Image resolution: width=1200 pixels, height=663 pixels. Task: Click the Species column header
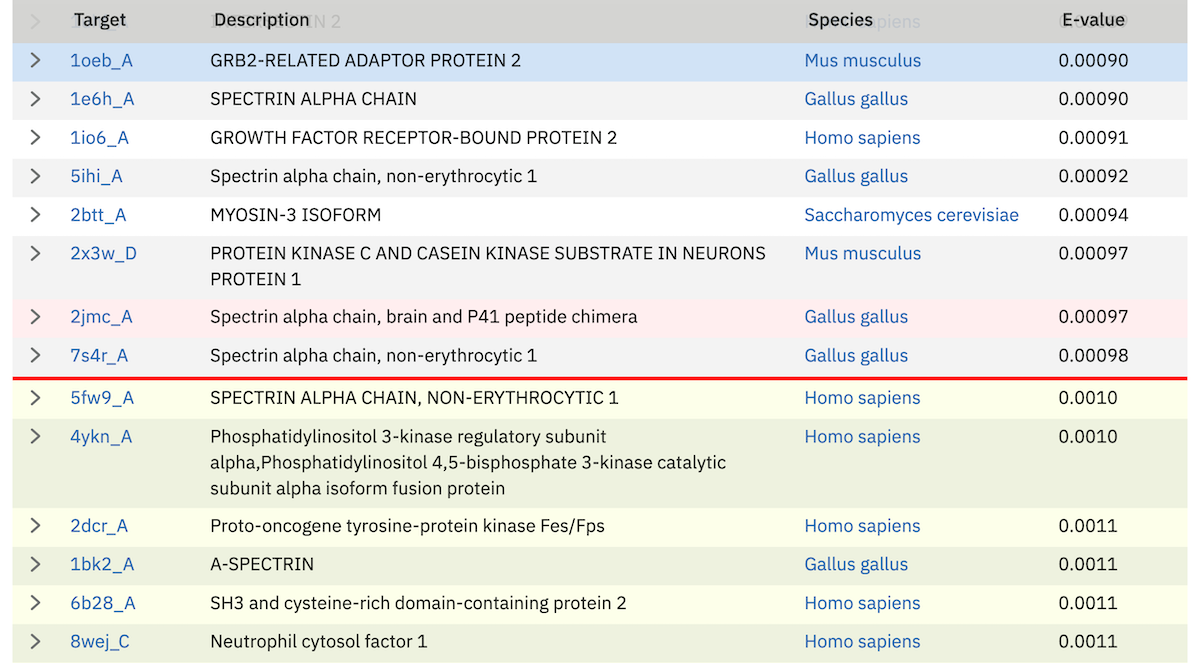click(x=840, y=20)
